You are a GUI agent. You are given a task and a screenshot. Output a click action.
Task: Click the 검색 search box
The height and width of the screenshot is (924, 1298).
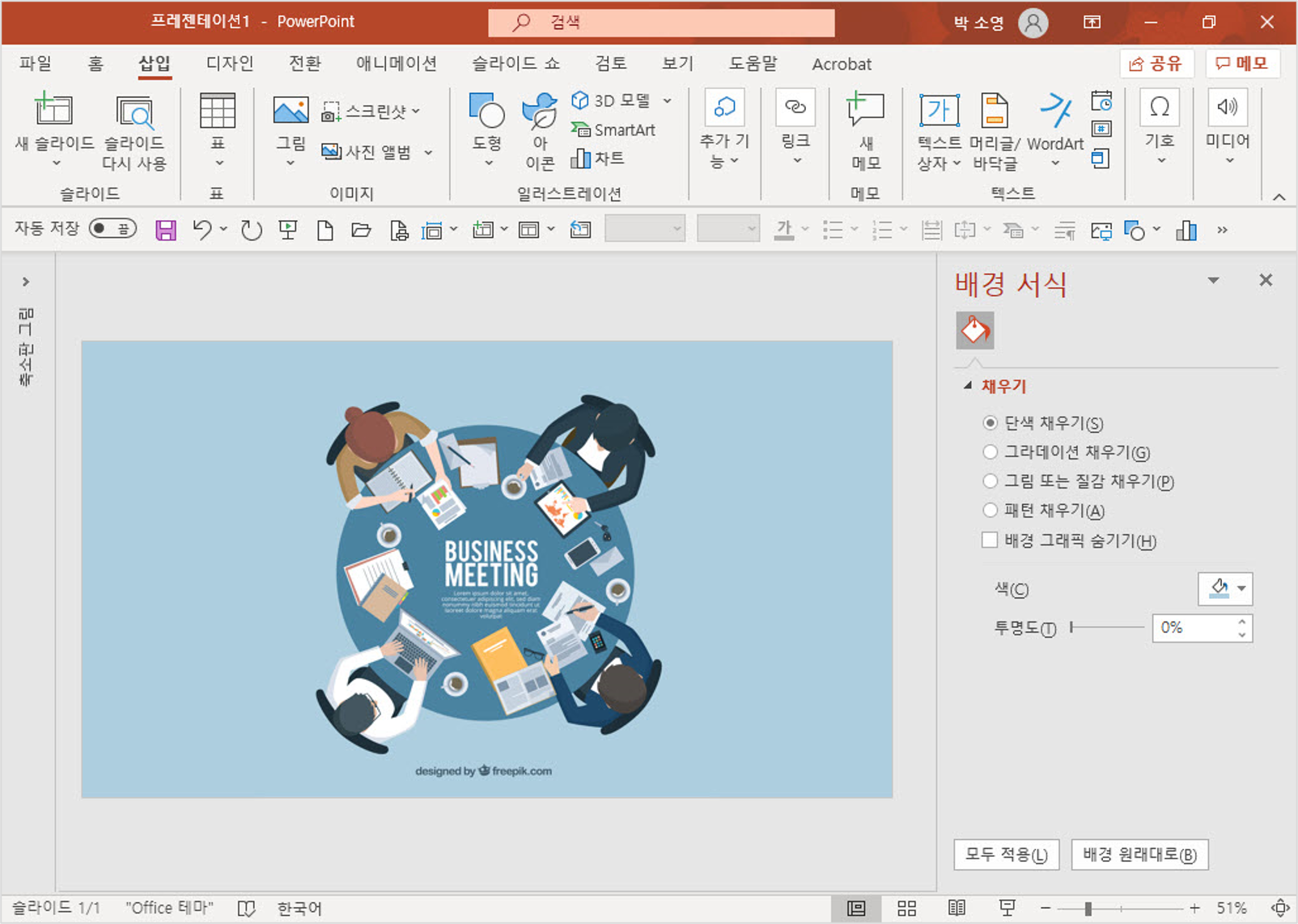pyautogui.click(x=661, y=23)
